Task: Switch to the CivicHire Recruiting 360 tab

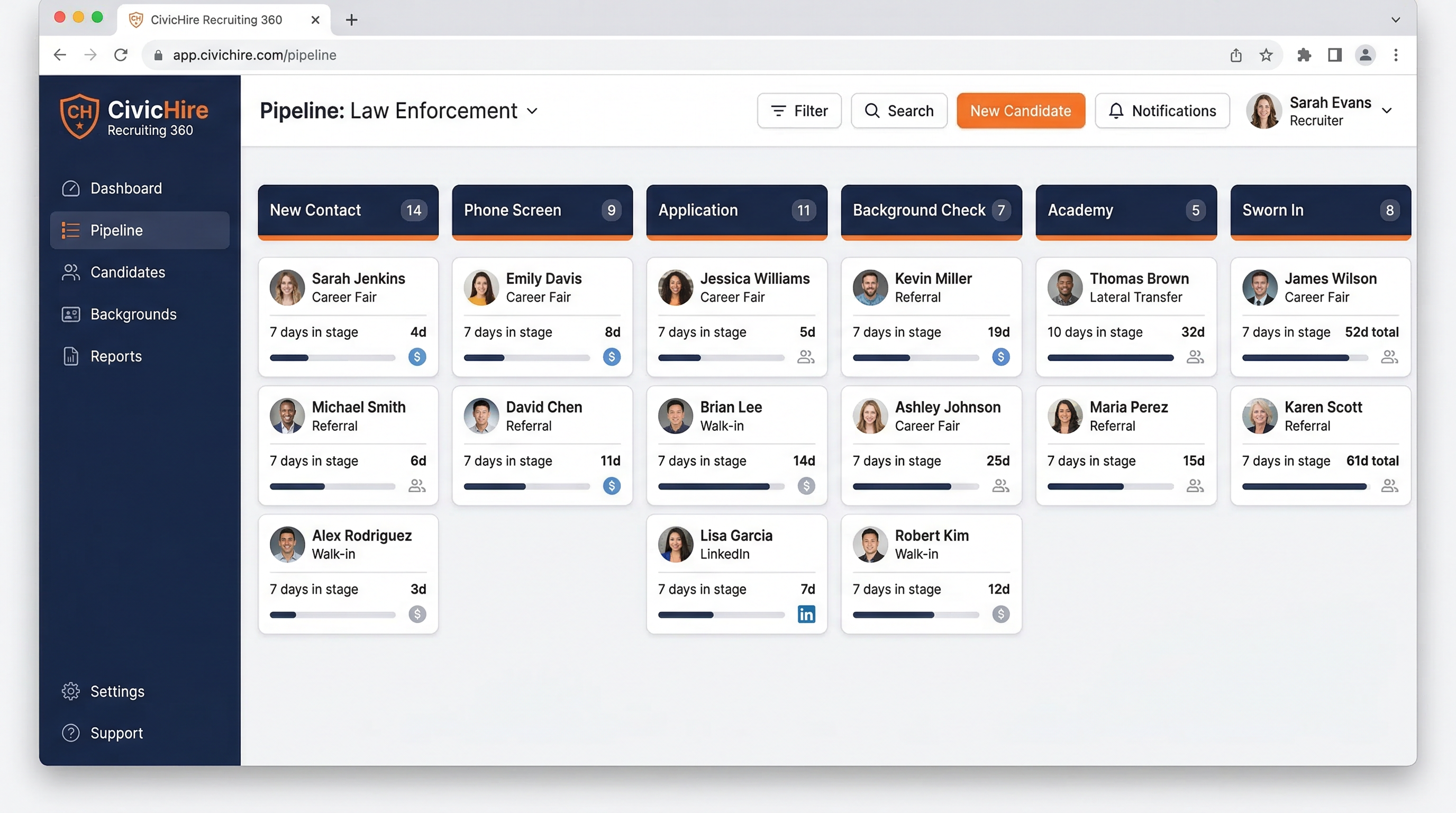Action: 216,20
